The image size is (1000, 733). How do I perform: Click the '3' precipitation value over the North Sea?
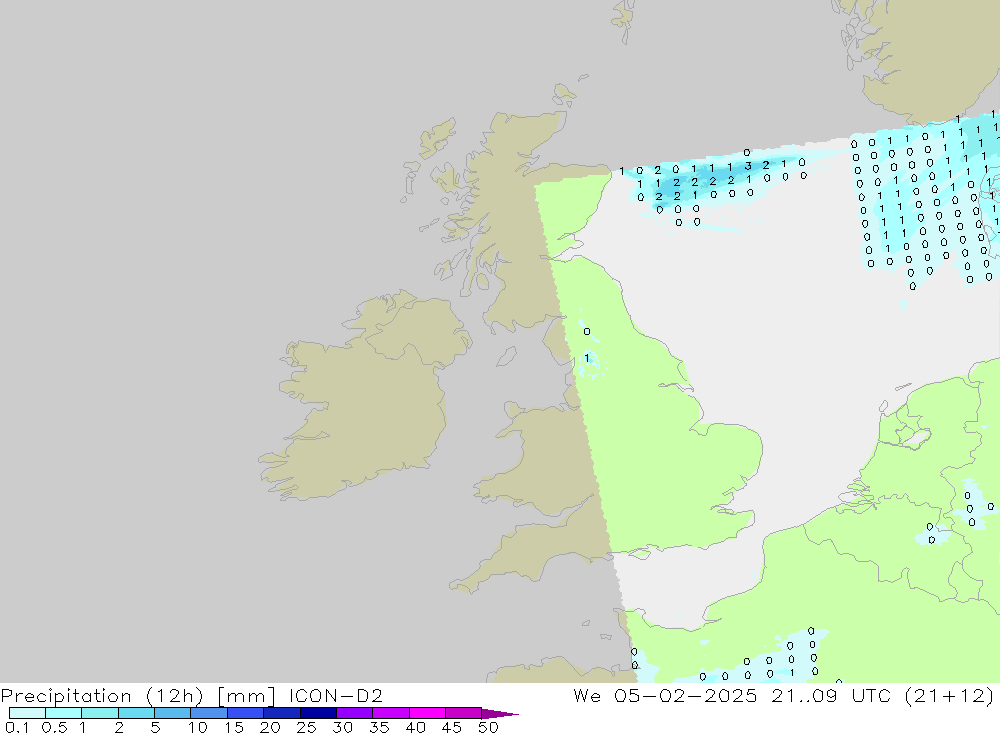pos(748,166)
